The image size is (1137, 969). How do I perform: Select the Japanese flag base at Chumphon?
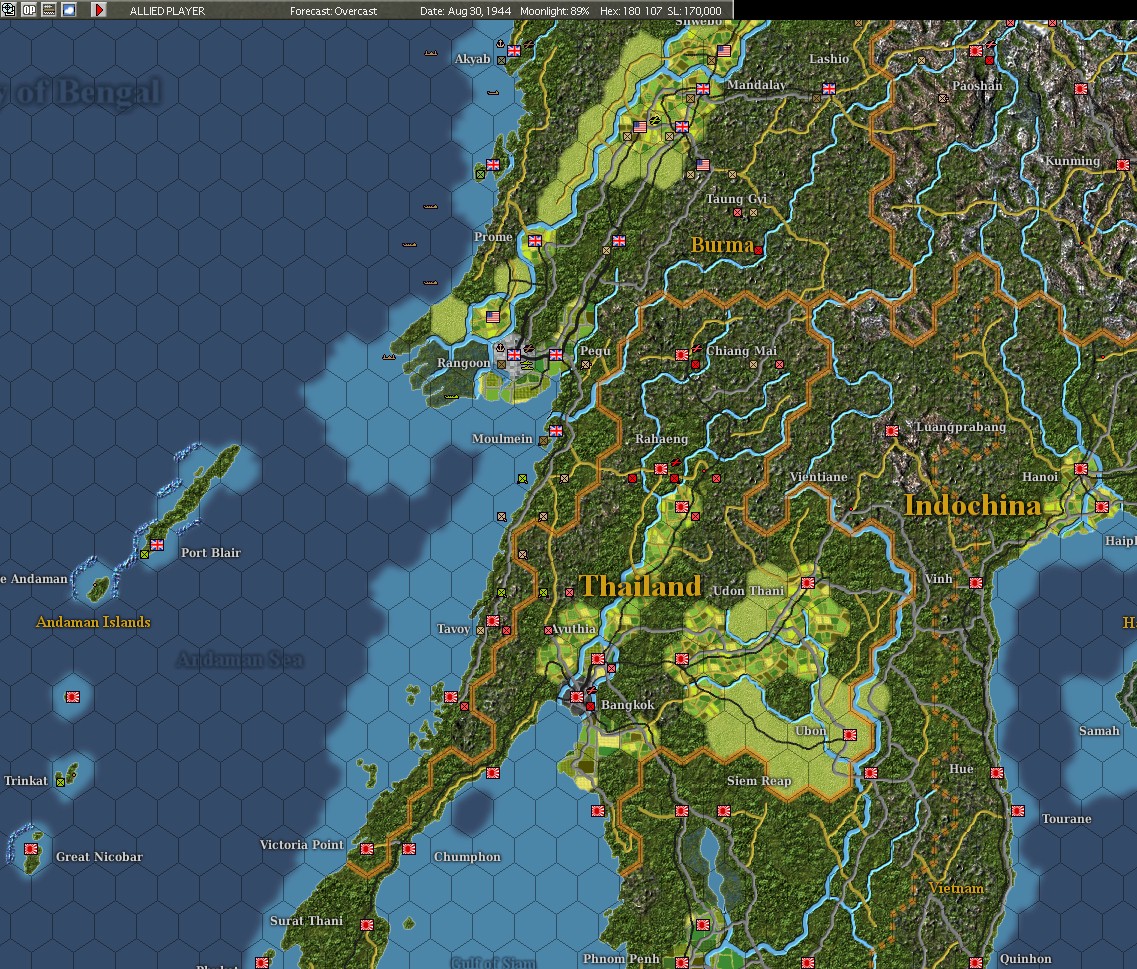point(409,849)
